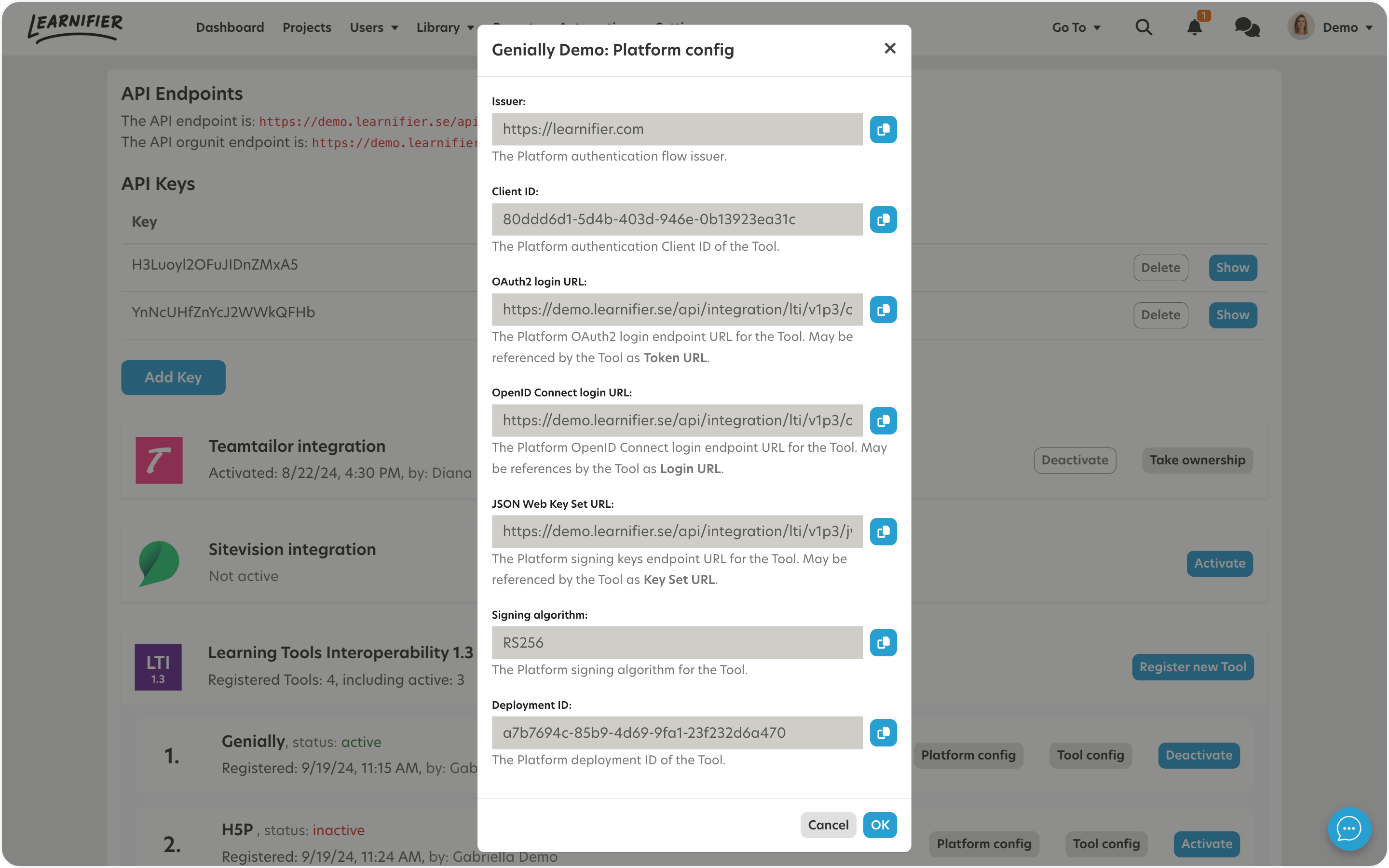The image size is (1389, 868).
Task: Copy the JSON Web Key Set URL
Action: pyautogui.click(x=882, y=532)
